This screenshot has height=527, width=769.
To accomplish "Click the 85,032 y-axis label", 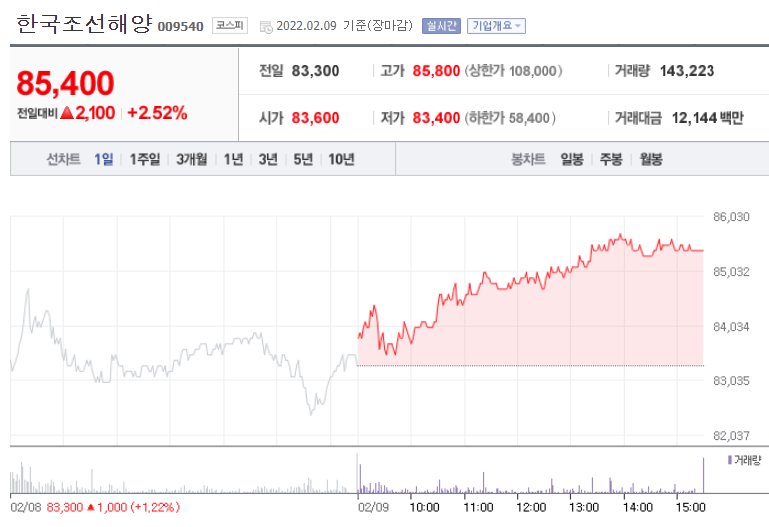I will point(731,272).
